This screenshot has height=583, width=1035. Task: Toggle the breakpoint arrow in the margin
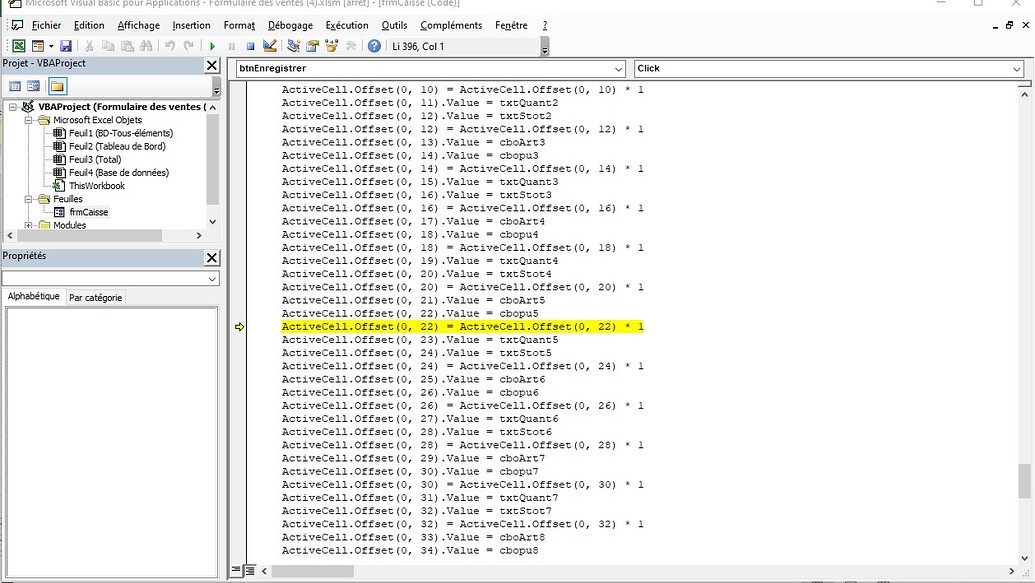point(240,326)
